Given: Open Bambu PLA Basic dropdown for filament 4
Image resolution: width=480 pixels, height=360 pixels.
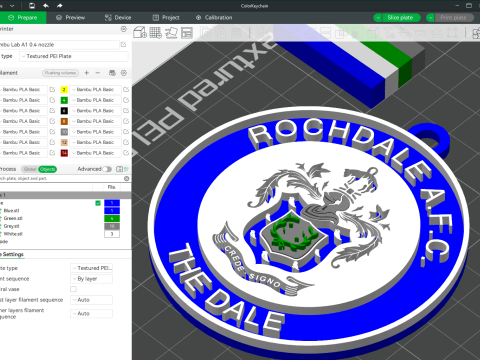Looking at the screenshot, I should [95, 100].
